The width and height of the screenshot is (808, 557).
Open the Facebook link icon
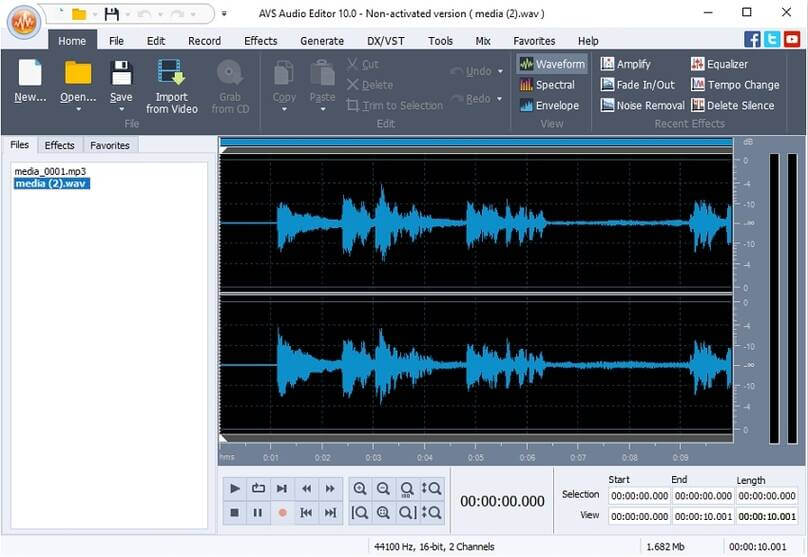click(752, 39)
